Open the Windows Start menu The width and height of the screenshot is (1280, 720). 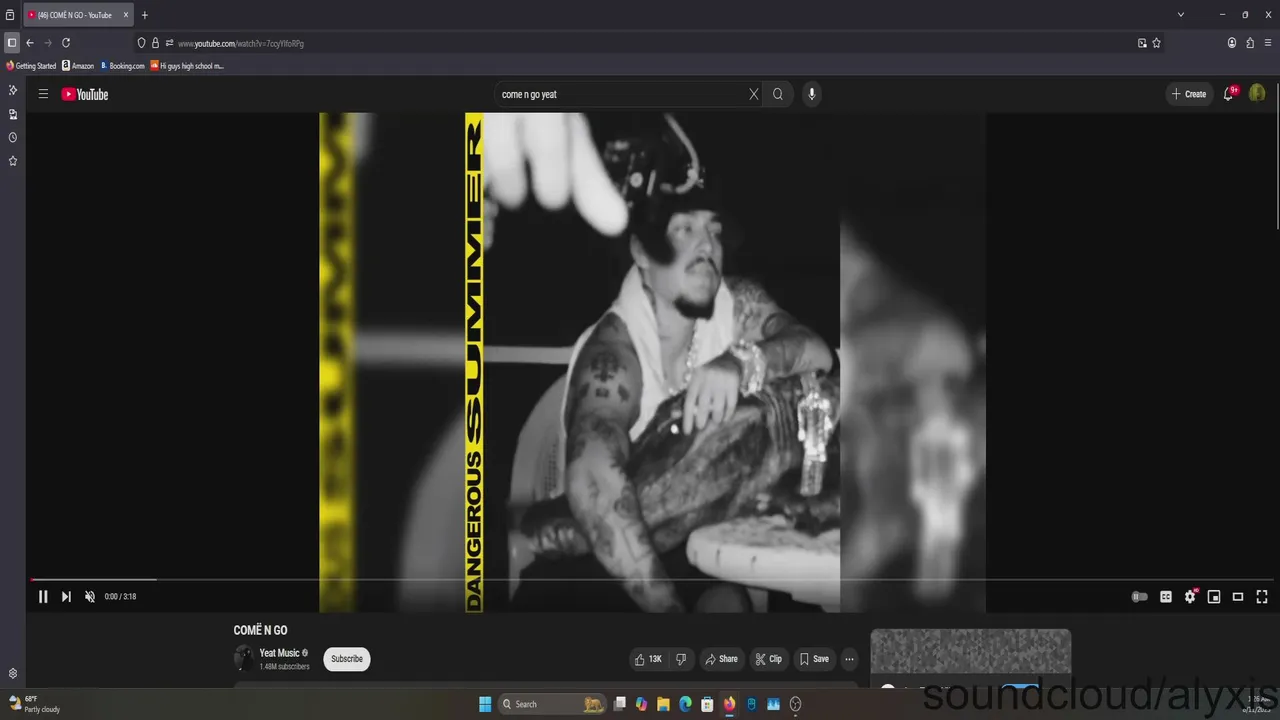(485, 704)
